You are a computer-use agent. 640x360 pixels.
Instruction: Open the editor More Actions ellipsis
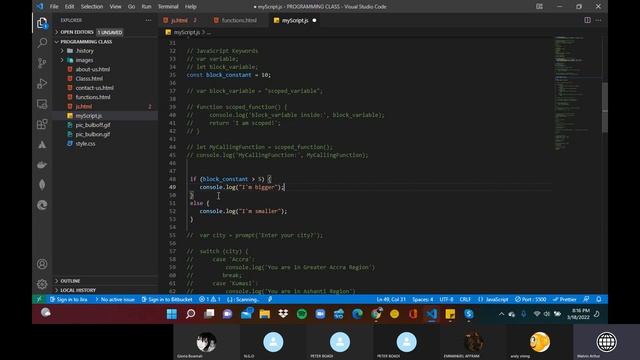pyautogui.click(x=598, y=20)
